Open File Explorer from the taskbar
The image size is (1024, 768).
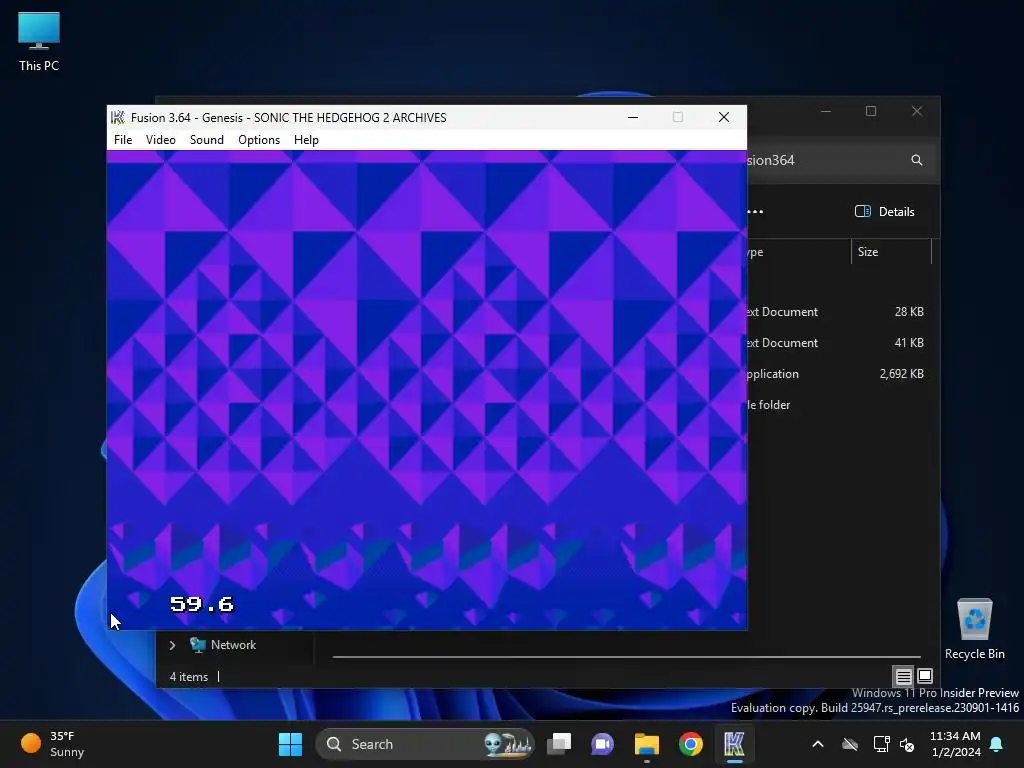[647, 744]
